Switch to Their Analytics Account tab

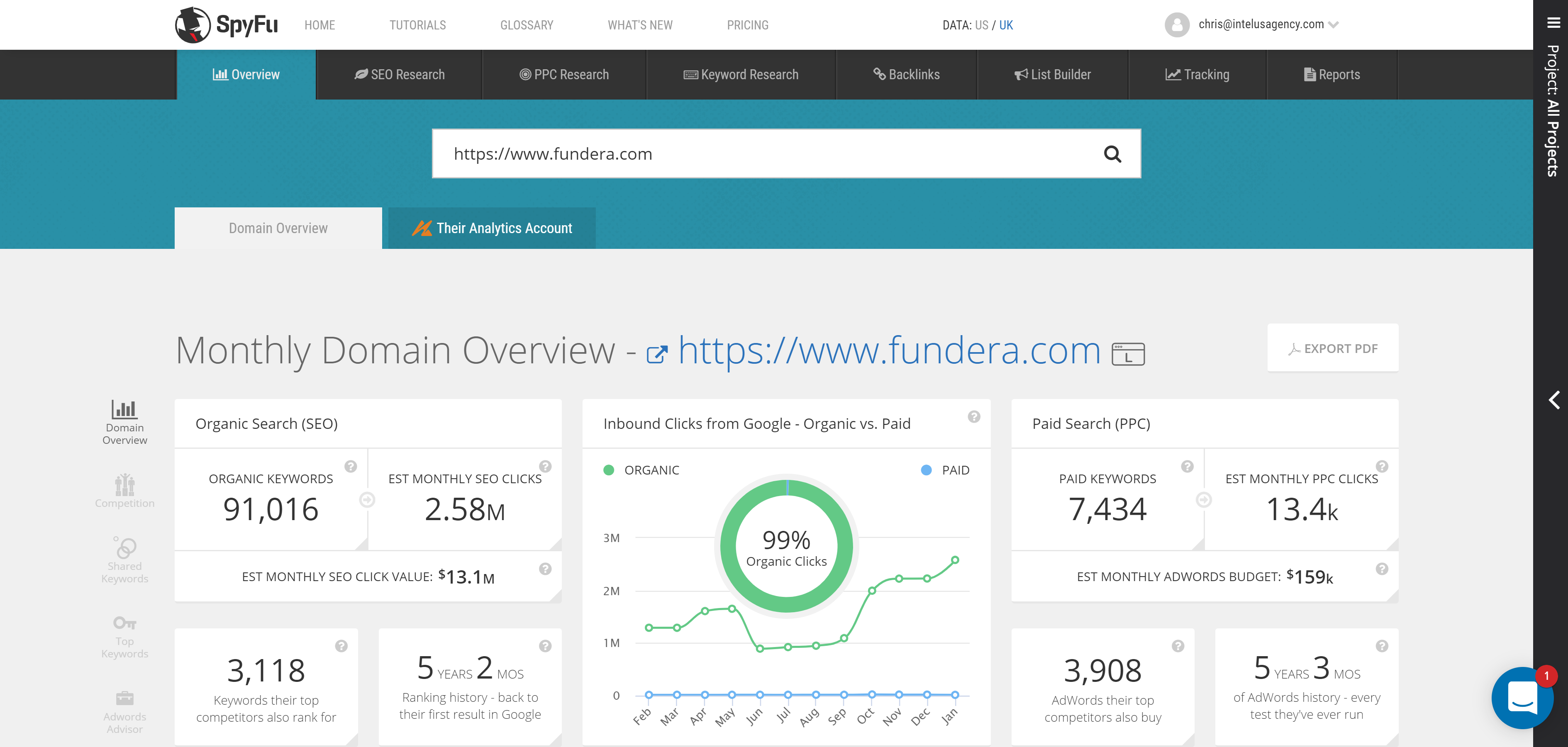(x=492, y=228)
